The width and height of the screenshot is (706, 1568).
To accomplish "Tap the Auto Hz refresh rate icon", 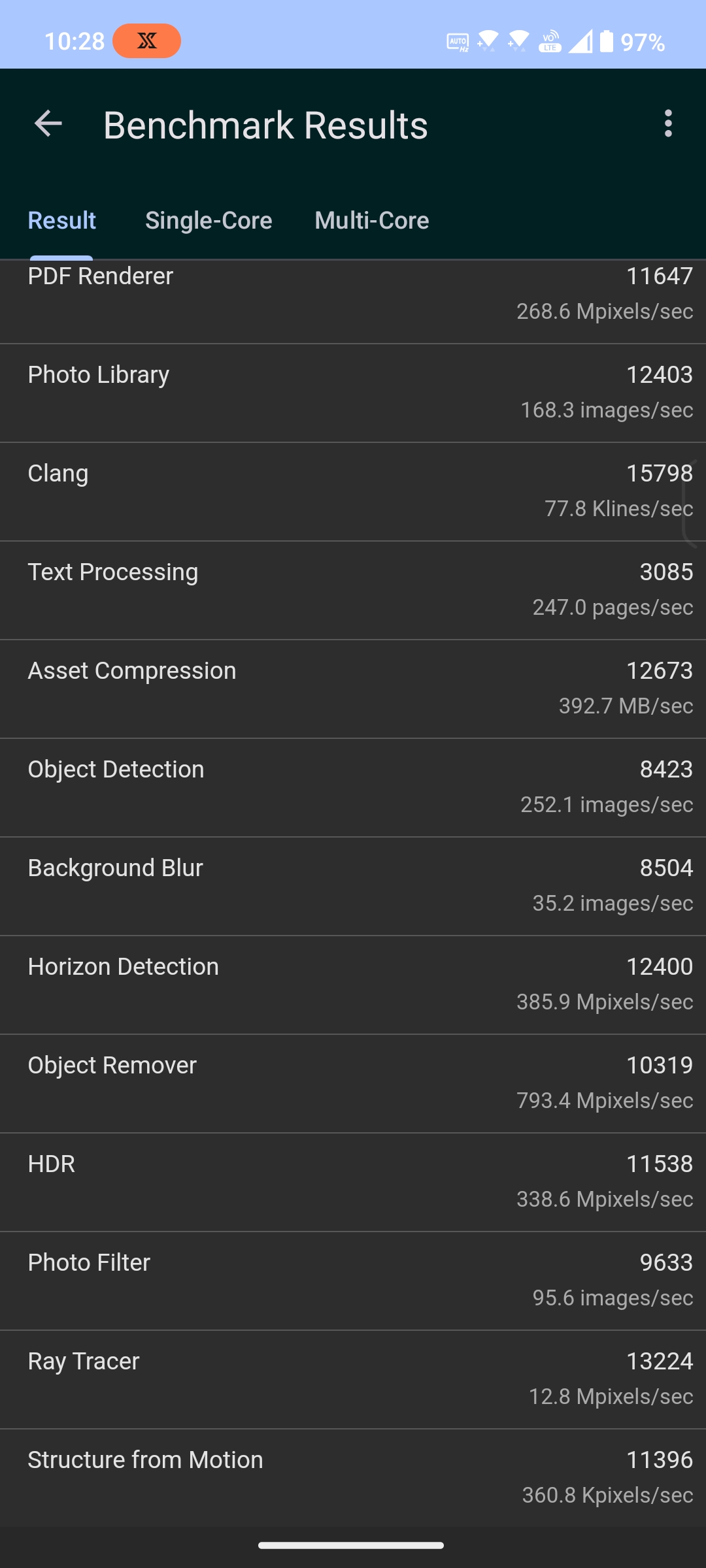I will tap(458, 42).
